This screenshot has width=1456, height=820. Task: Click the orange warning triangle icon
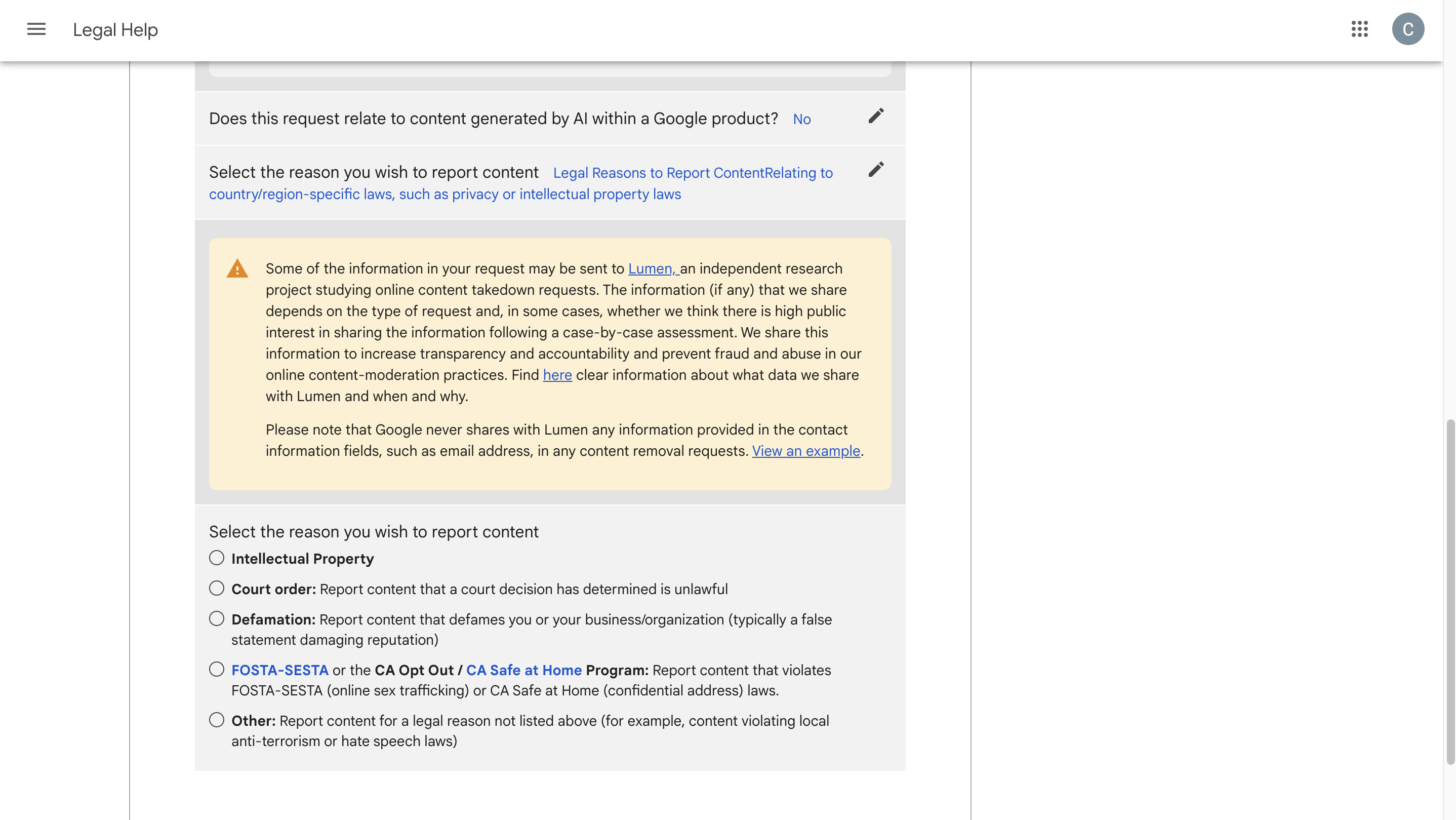click(237, 268)
